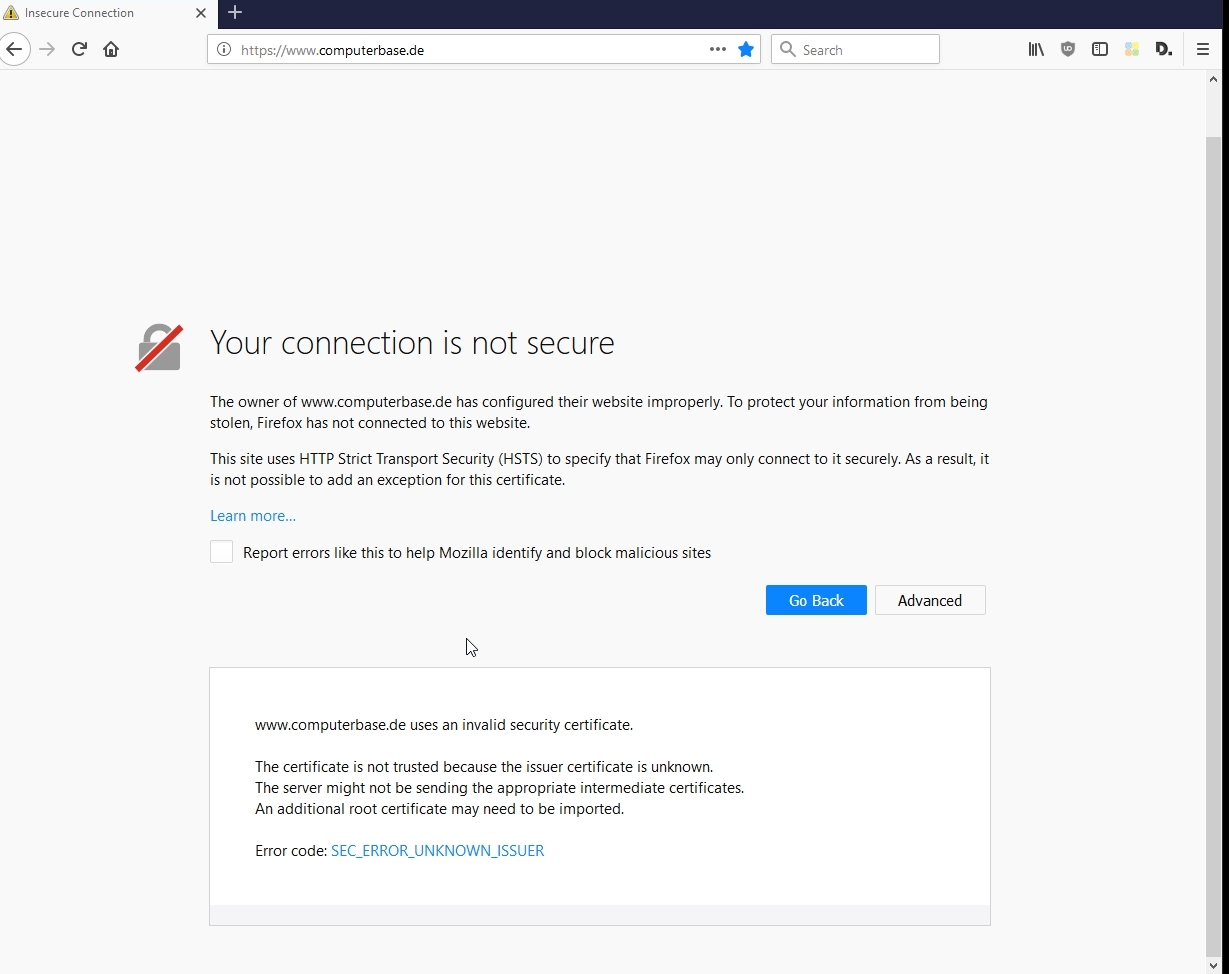This screenshot has height=974, width=1229.
Task: Open SEC_ERROR_UNKNOWN_ISSUER error code link
Action: 437,851
